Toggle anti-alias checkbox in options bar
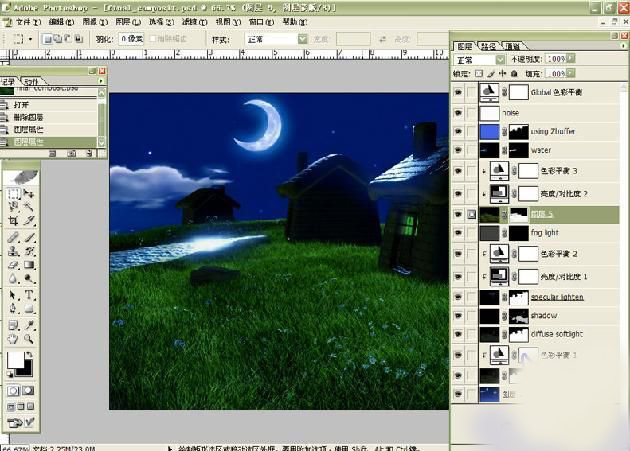The image size is (630, 451). 153,39
